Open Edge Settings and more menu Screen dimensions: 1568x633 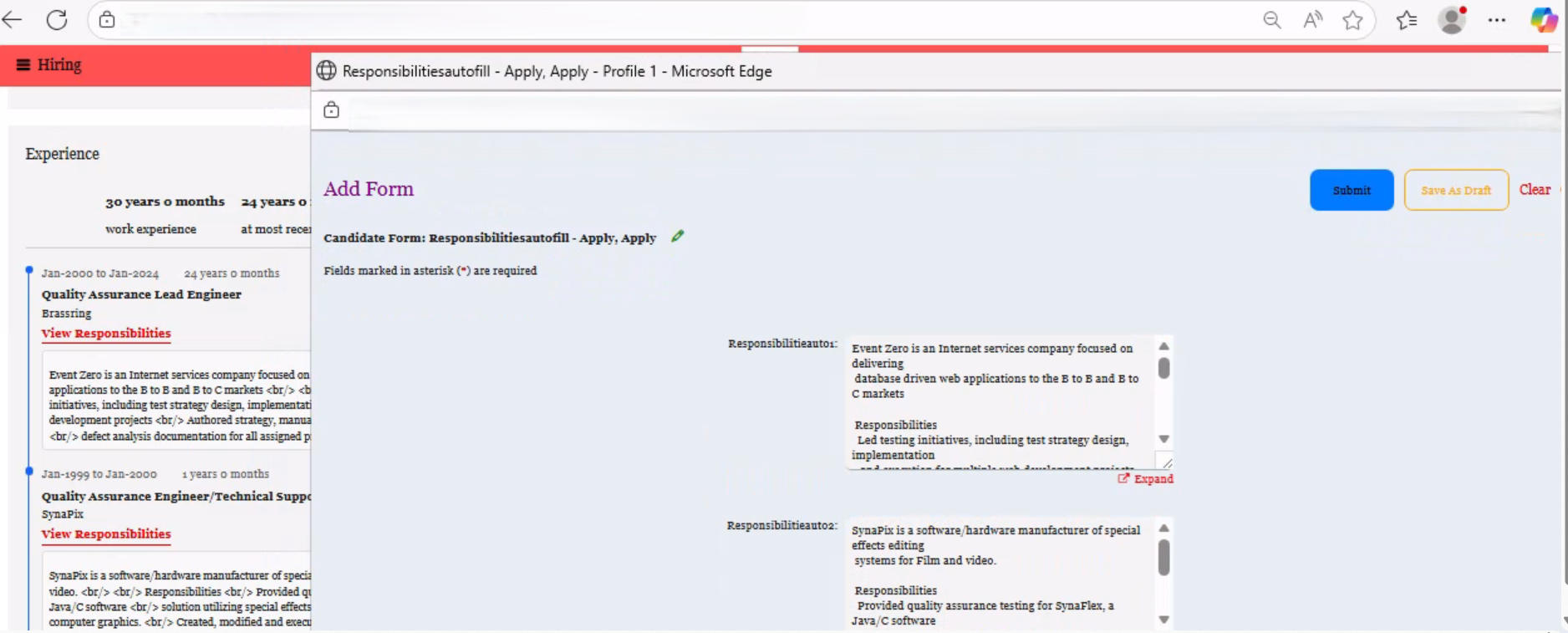click(x=1496, y=20)
